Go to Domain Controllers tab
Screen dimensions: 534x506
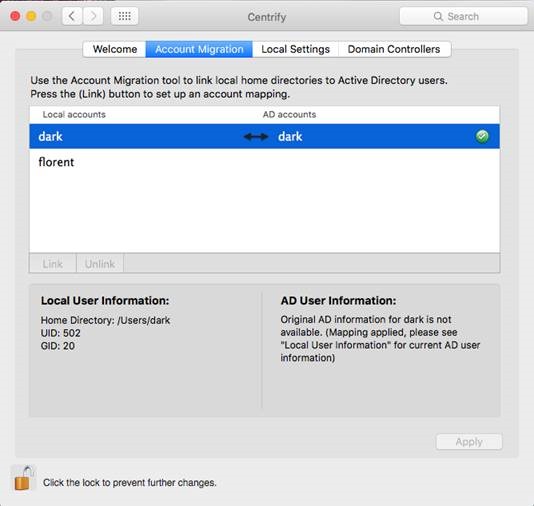click(x=394, y=49)
